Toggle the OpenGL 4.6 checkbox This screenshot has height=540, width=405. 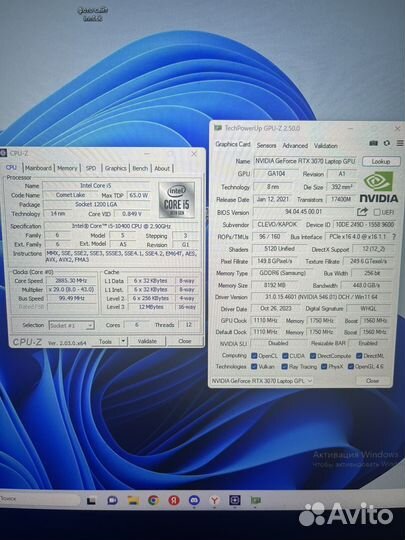click(x=351, y=367)
